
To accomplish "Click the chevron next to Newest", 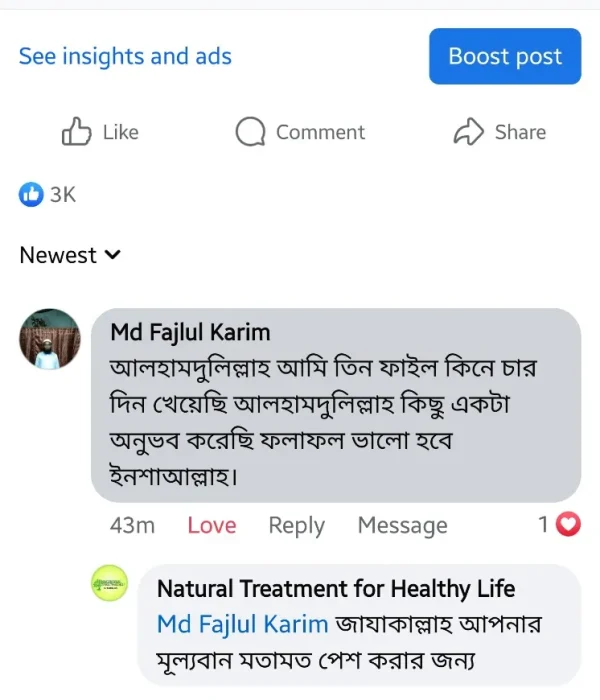I will tap(113, 255).
